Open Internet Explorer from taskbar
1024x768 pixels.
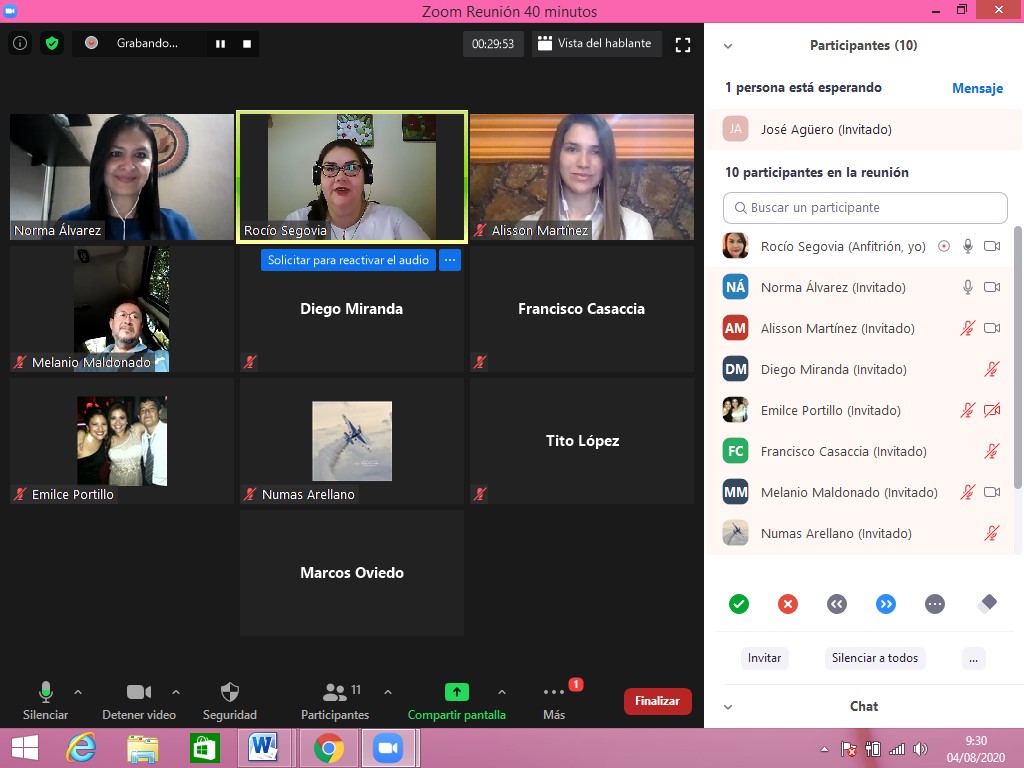[82, 748]
